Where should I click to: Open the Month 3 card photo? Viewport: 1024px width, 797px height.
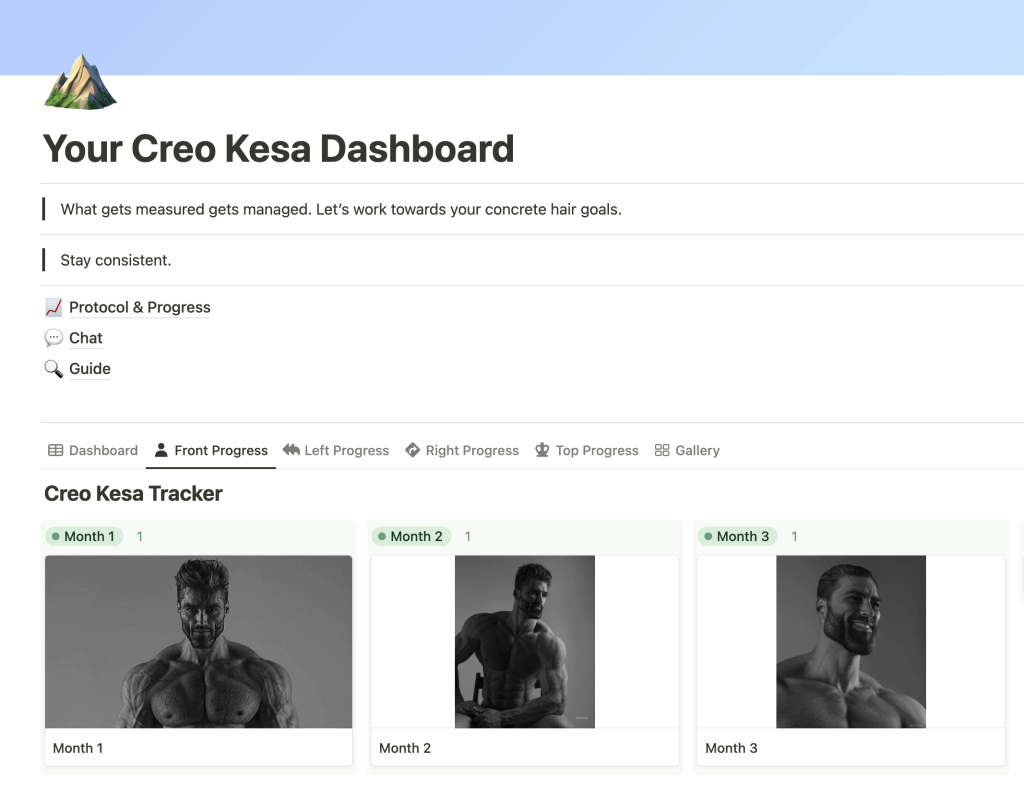[x=850, y=641]
